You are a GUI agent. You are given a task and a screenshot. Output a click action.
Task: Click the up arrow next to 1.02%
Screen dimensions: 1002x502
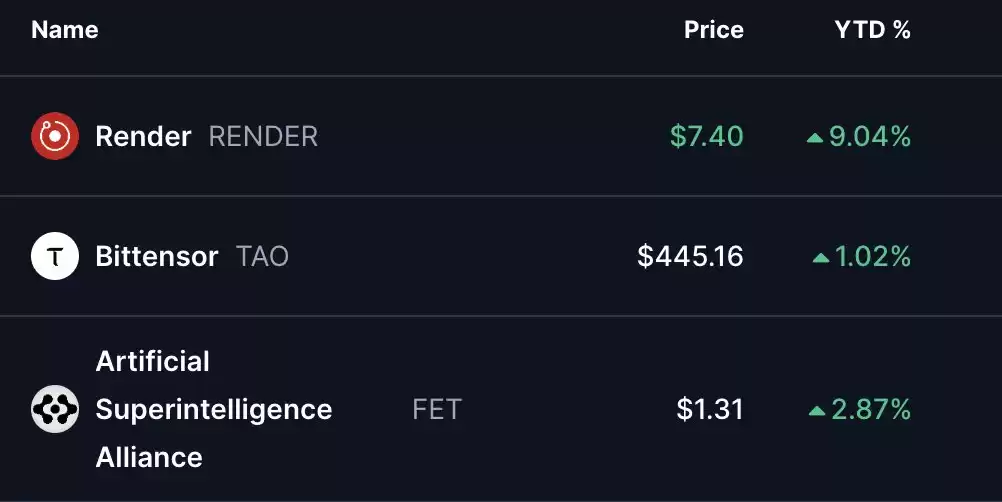tap(821, 257)
